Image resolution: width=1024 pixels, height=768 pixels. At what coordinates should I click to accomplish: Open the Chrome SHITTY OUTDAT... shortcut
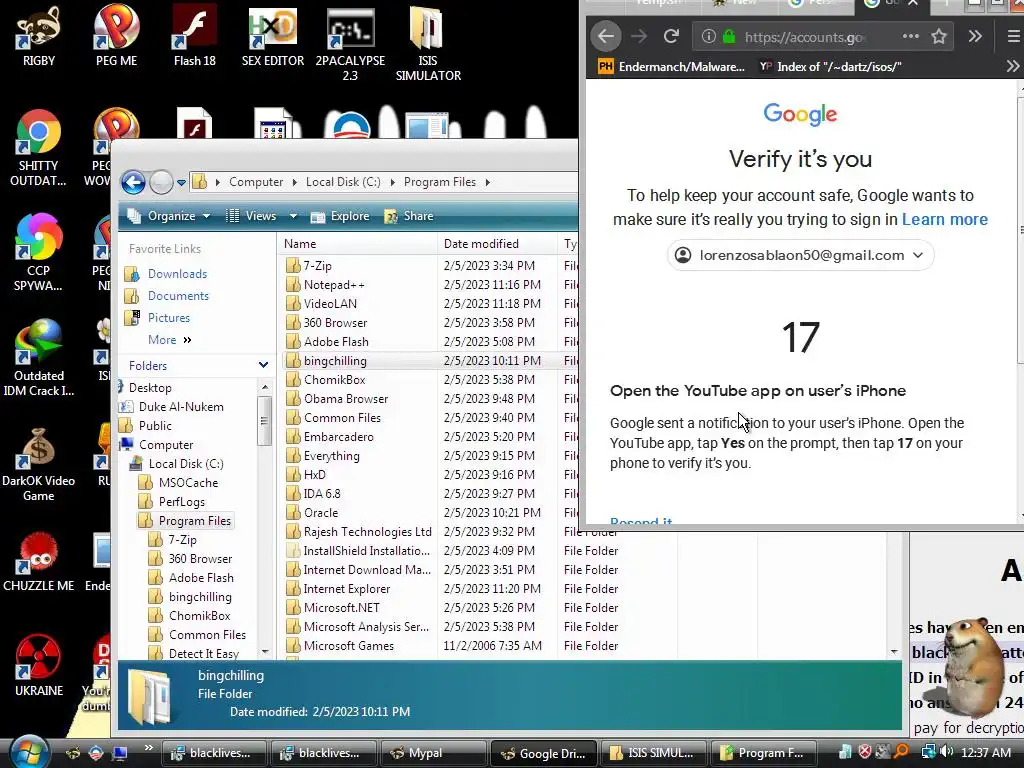(39, 148)
